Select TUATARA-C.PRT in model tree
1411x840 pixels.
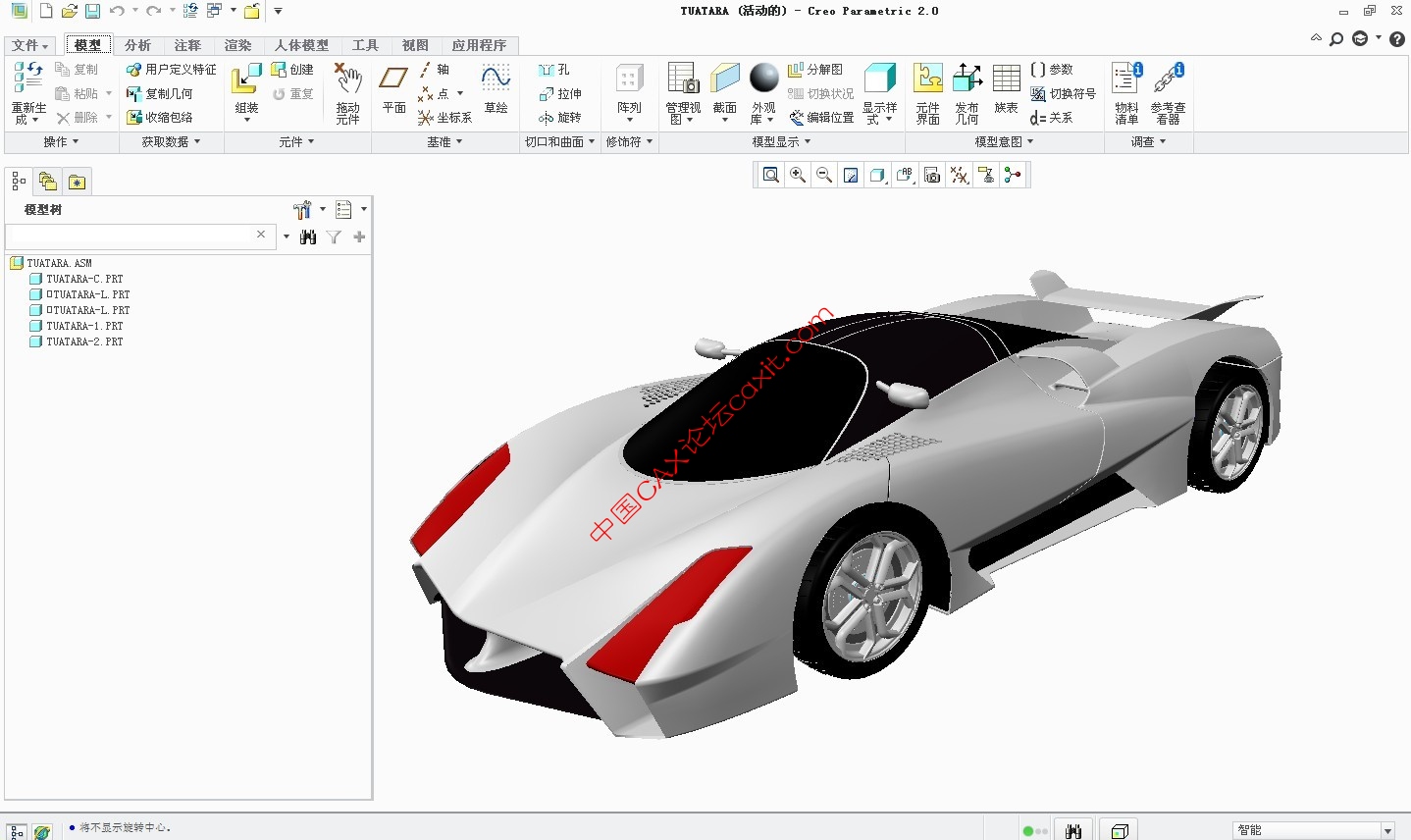click(77, 279)
